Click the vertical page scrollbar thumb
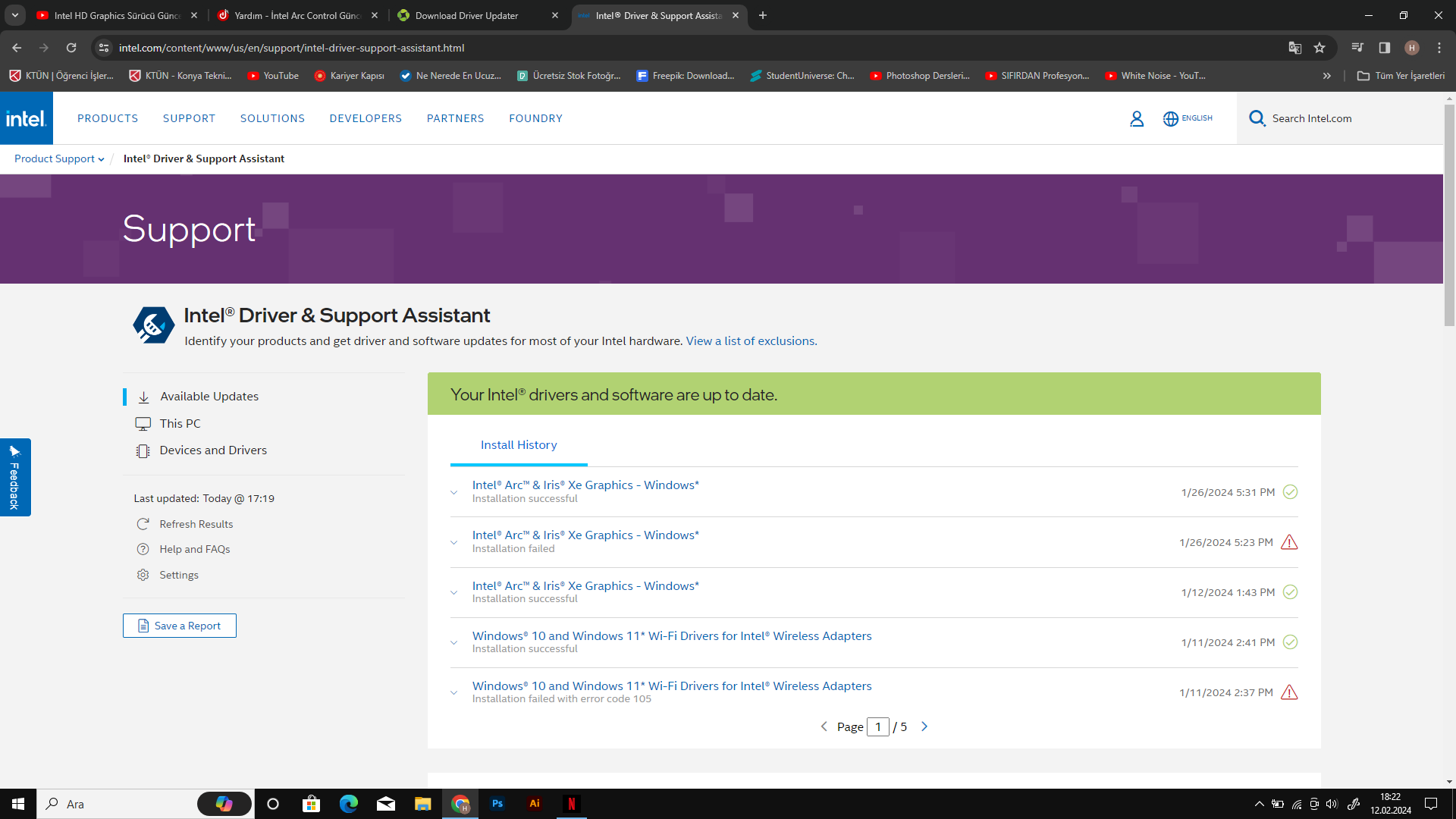This screenshot has width=1456, height=819. 1449,216
